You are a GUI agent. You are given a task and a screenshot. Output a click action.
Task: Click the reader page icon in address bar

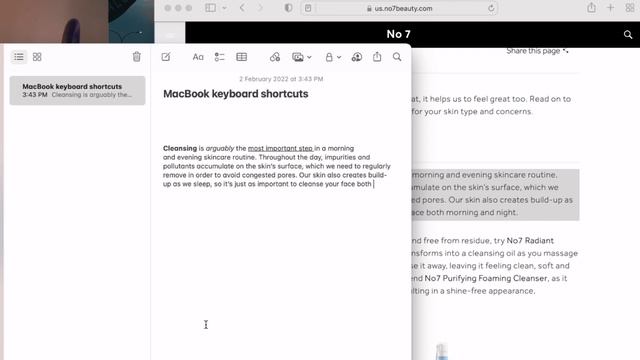pyautogui.click(x=308, y=8)
